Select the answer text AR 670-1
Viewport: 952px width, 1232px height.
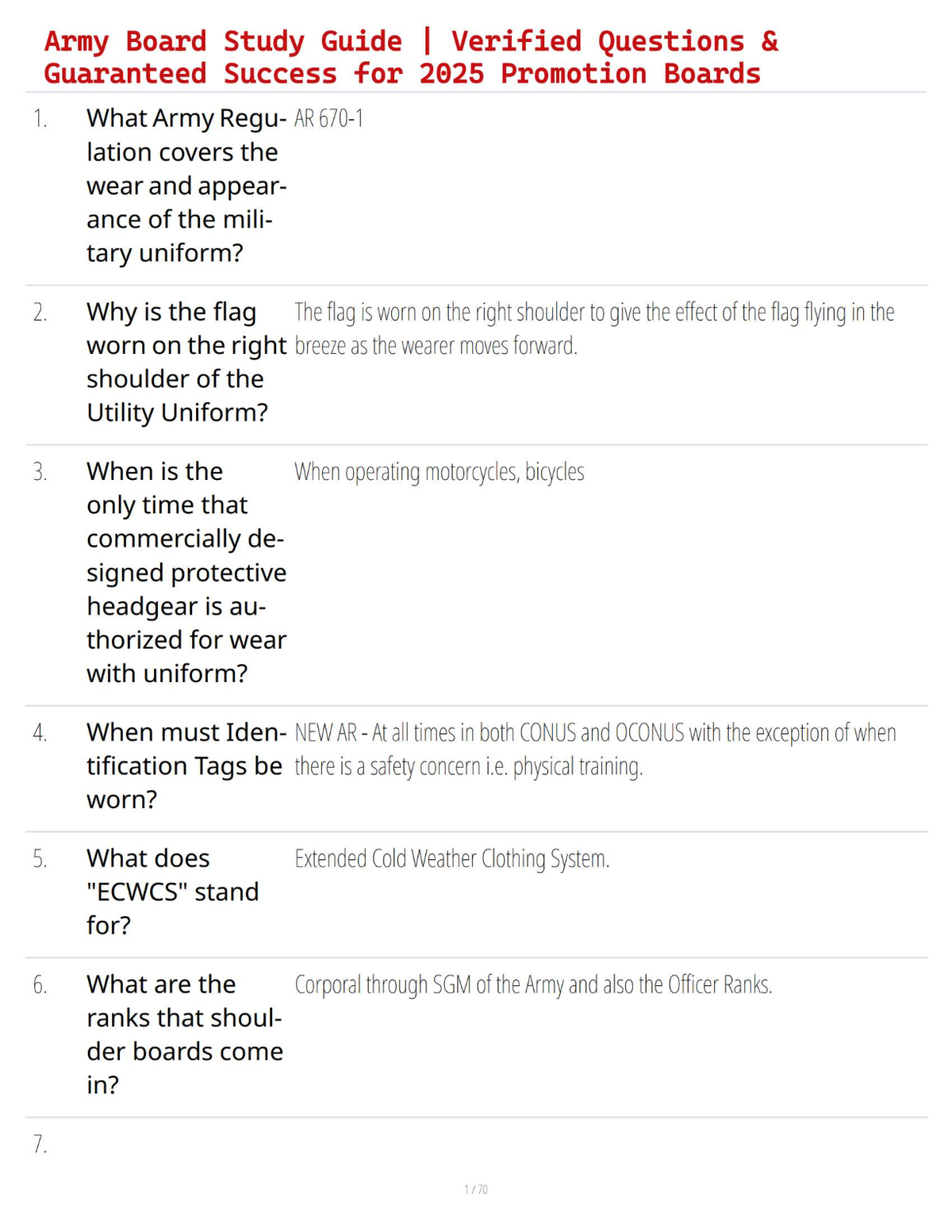[329, 119]
